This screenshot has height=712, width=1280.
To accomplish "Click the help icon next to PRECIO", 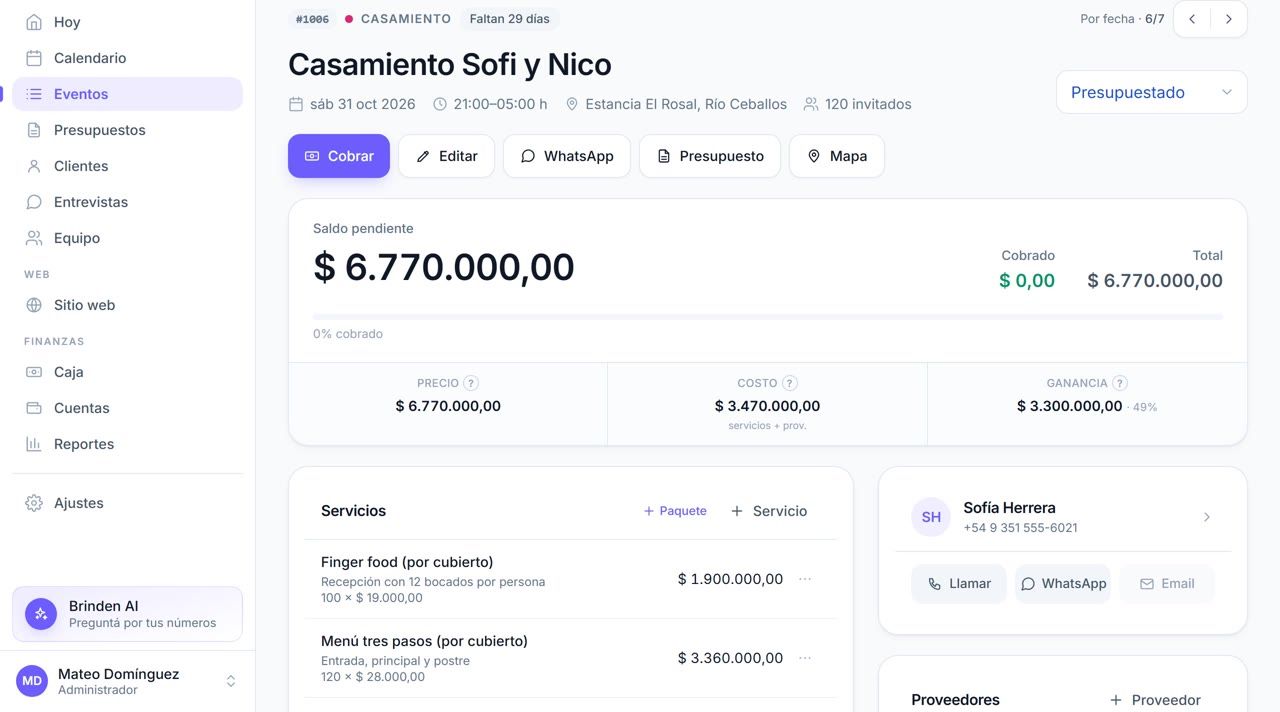I will coord(471,383).
